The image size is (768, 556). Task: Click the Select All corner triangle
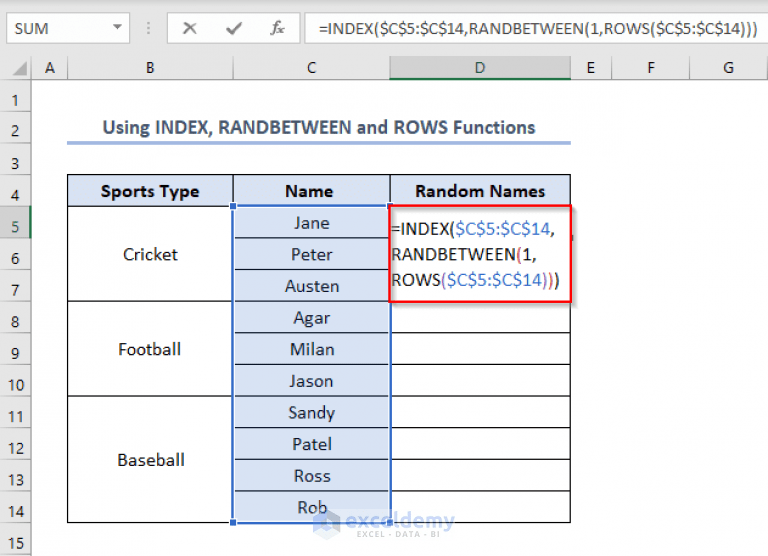pos(20,68)
